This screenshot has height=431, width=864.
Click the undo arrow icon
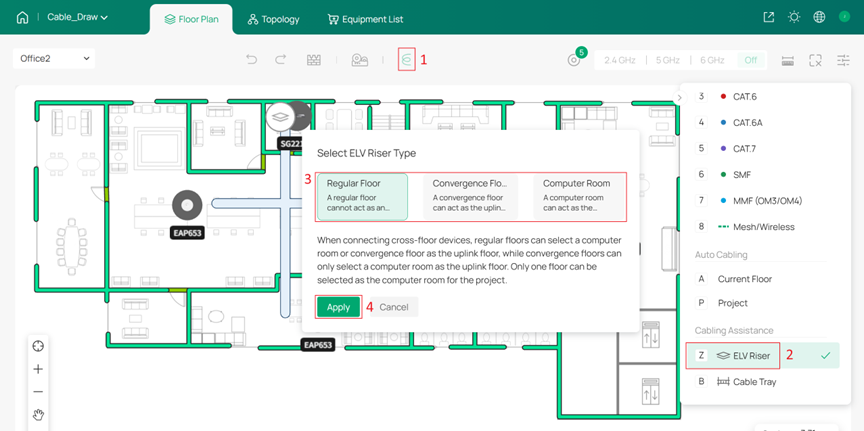pos(252,60)
